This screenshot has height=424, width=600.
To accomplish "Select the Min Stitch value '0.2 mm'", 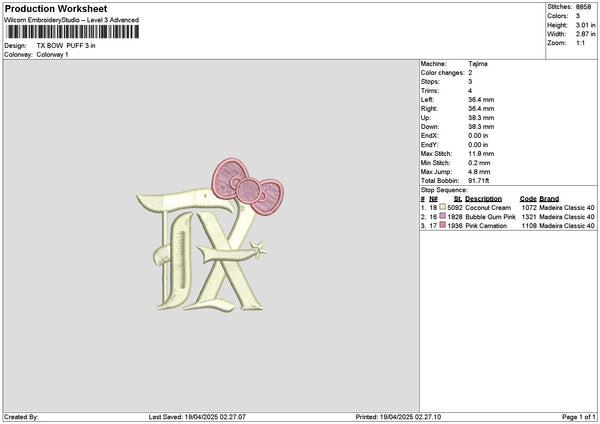I will click(x=479, y=163).
